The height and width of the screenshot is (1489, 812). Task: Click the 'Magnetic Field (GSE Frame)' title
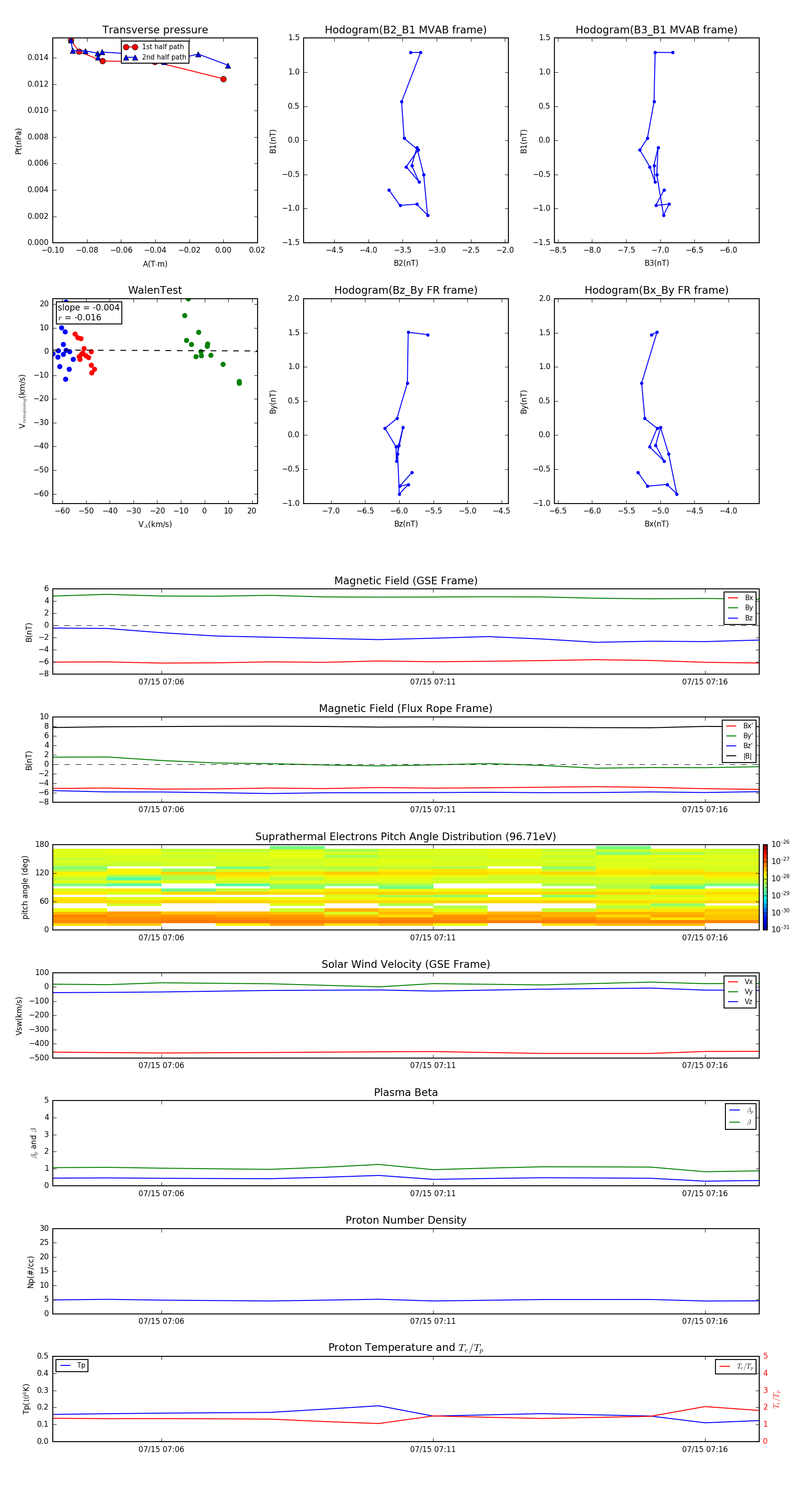click(x=406, y=581)
